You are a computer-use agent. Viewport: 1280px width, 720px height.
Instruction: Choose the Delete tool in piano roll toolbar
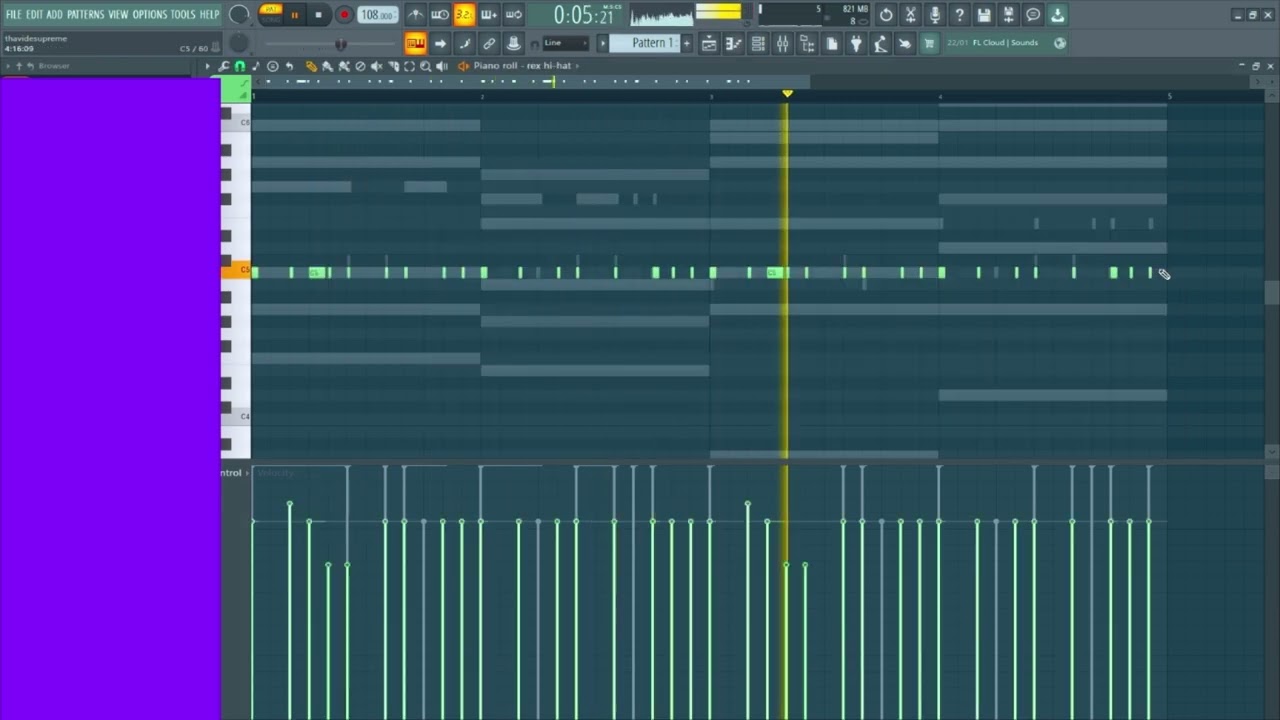(360, 66)
